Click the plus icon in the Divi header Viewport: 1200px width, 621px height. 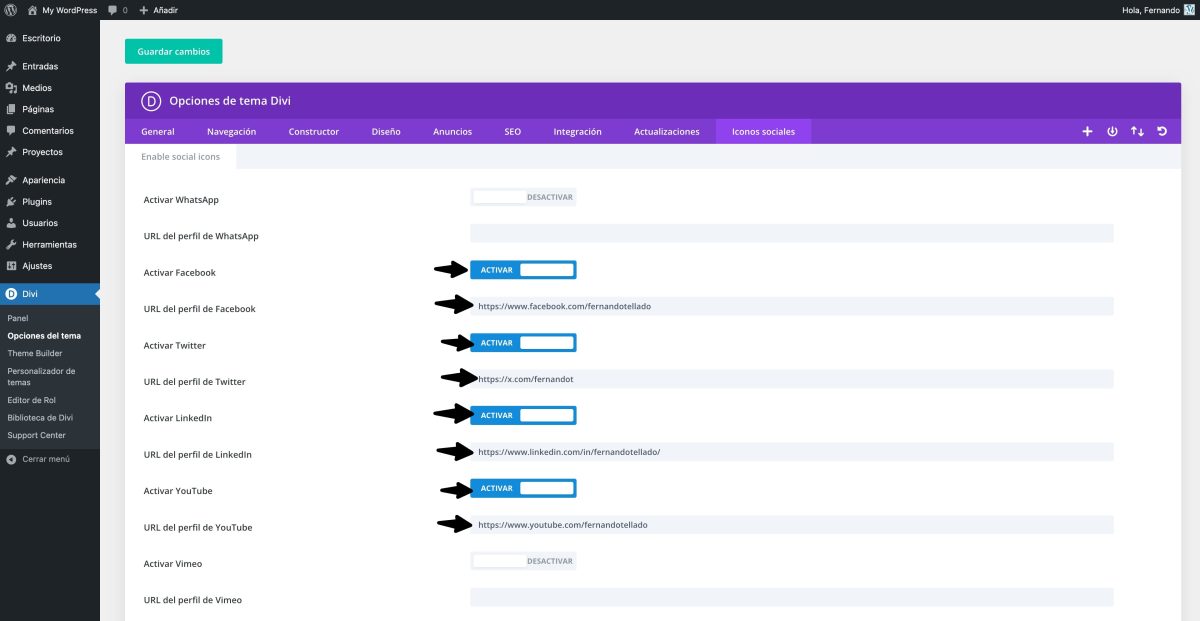pyautogui.click(x=1087, y=131)
